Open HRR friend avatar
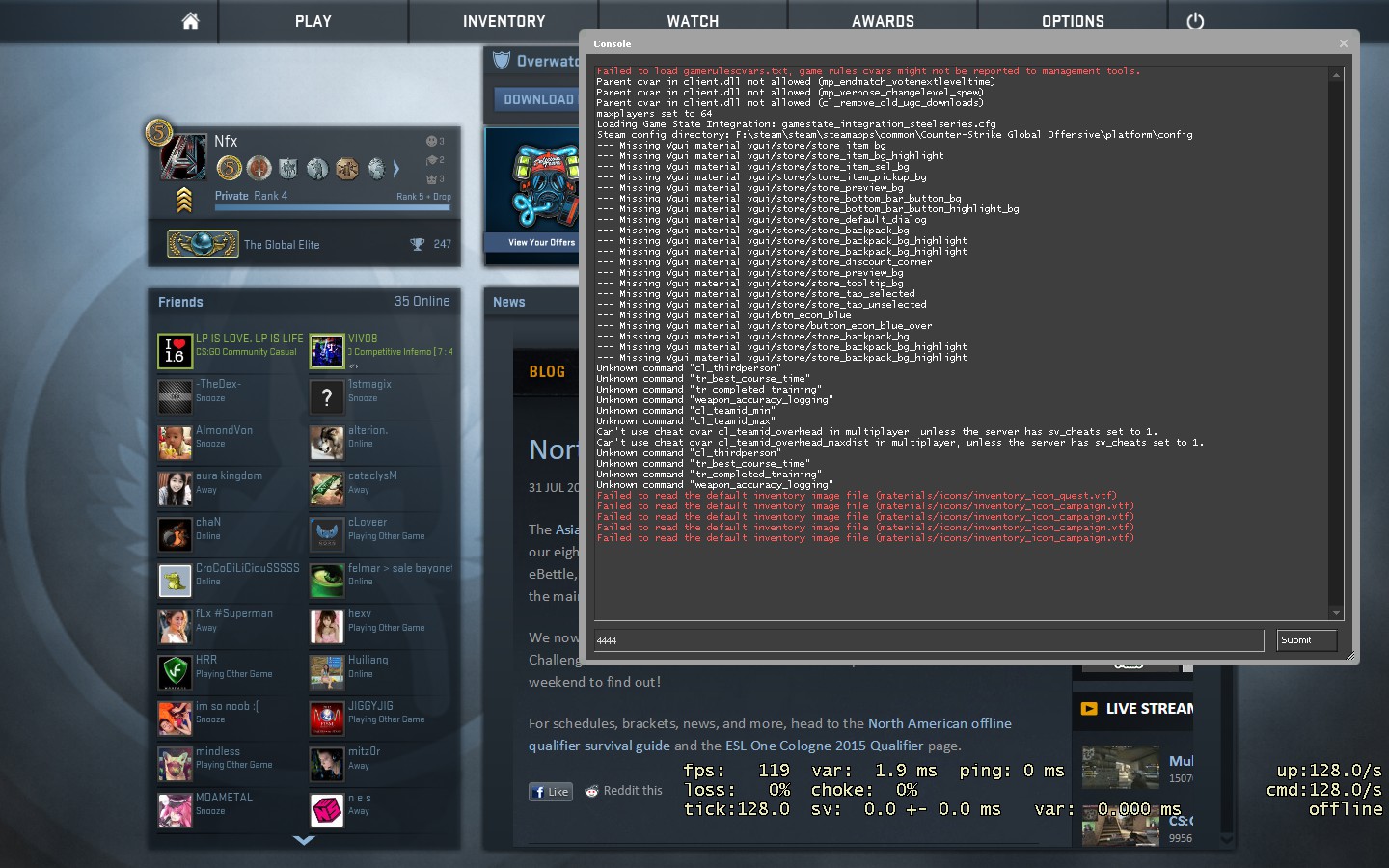1389x868 pixels. pyautogui.click(x=175, y=672)
